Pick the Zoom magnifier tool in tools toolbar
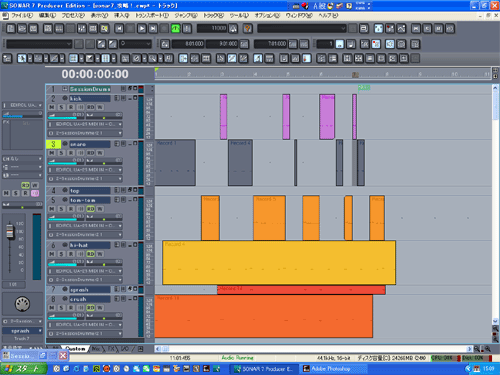The width and height of the screenshot is (500, 375). pyautogui.click(x=152, y=59)
